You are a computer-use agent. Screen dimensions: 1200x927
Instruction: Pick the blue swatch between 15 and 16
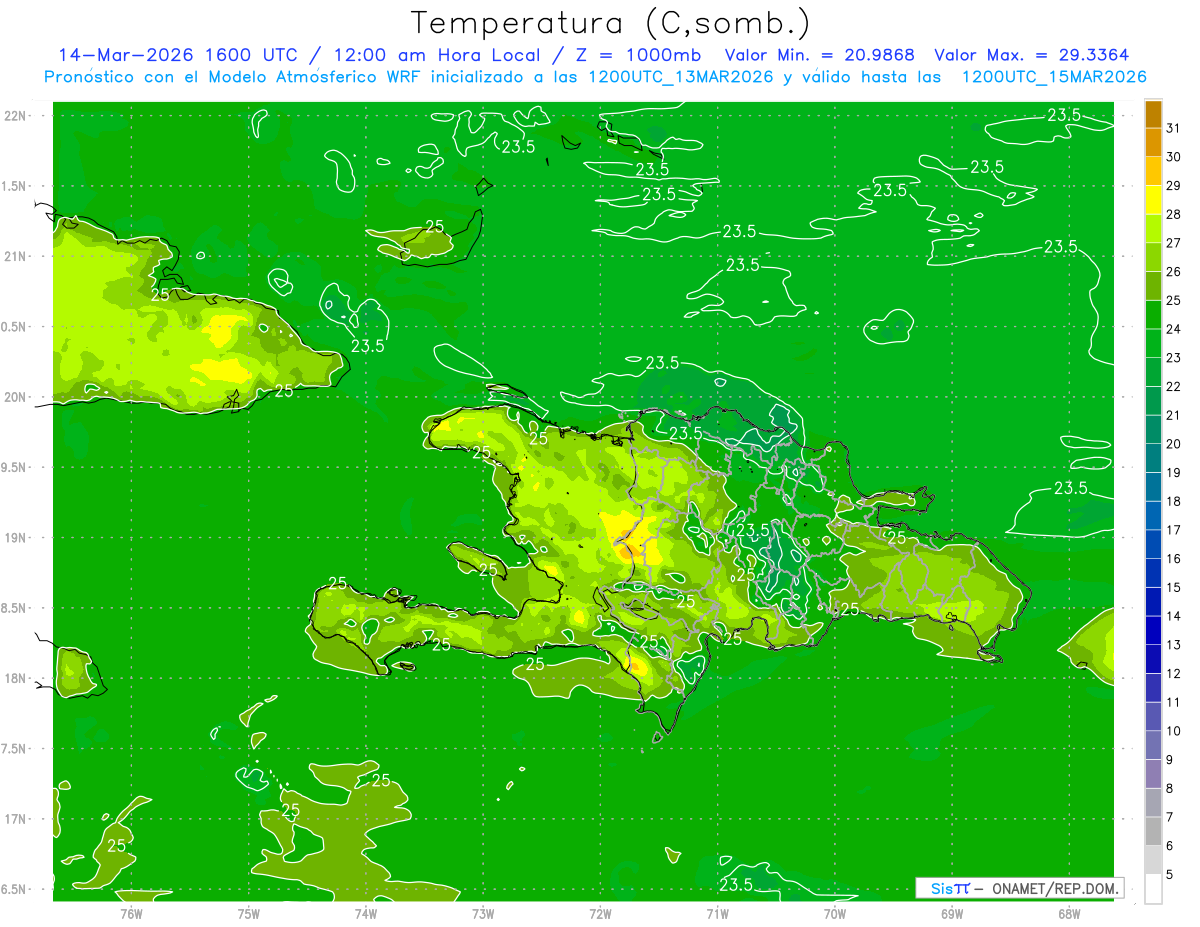[1153, 573]
